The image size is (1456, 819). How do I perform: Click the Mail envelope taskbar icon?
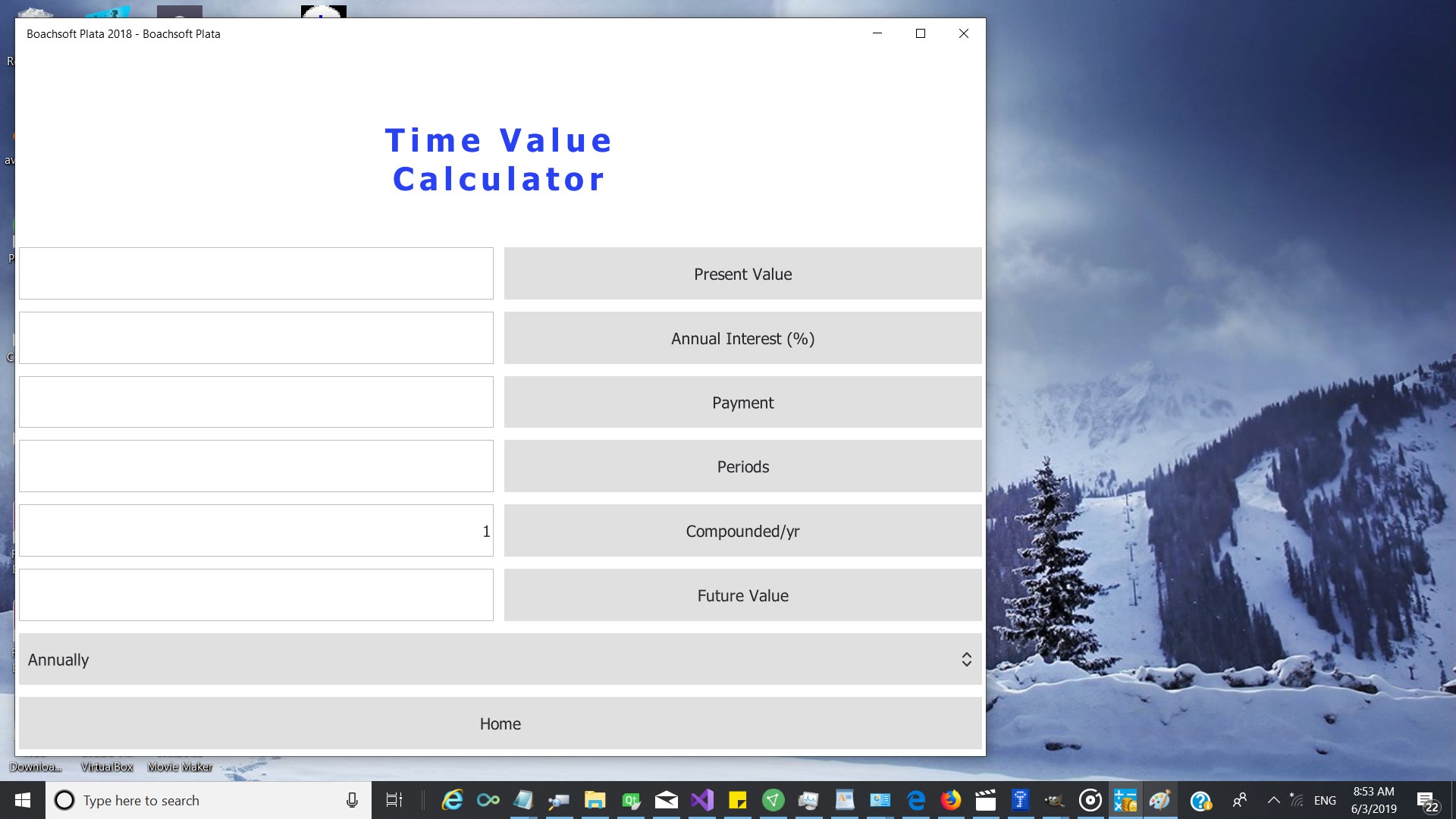coord(667,800)
